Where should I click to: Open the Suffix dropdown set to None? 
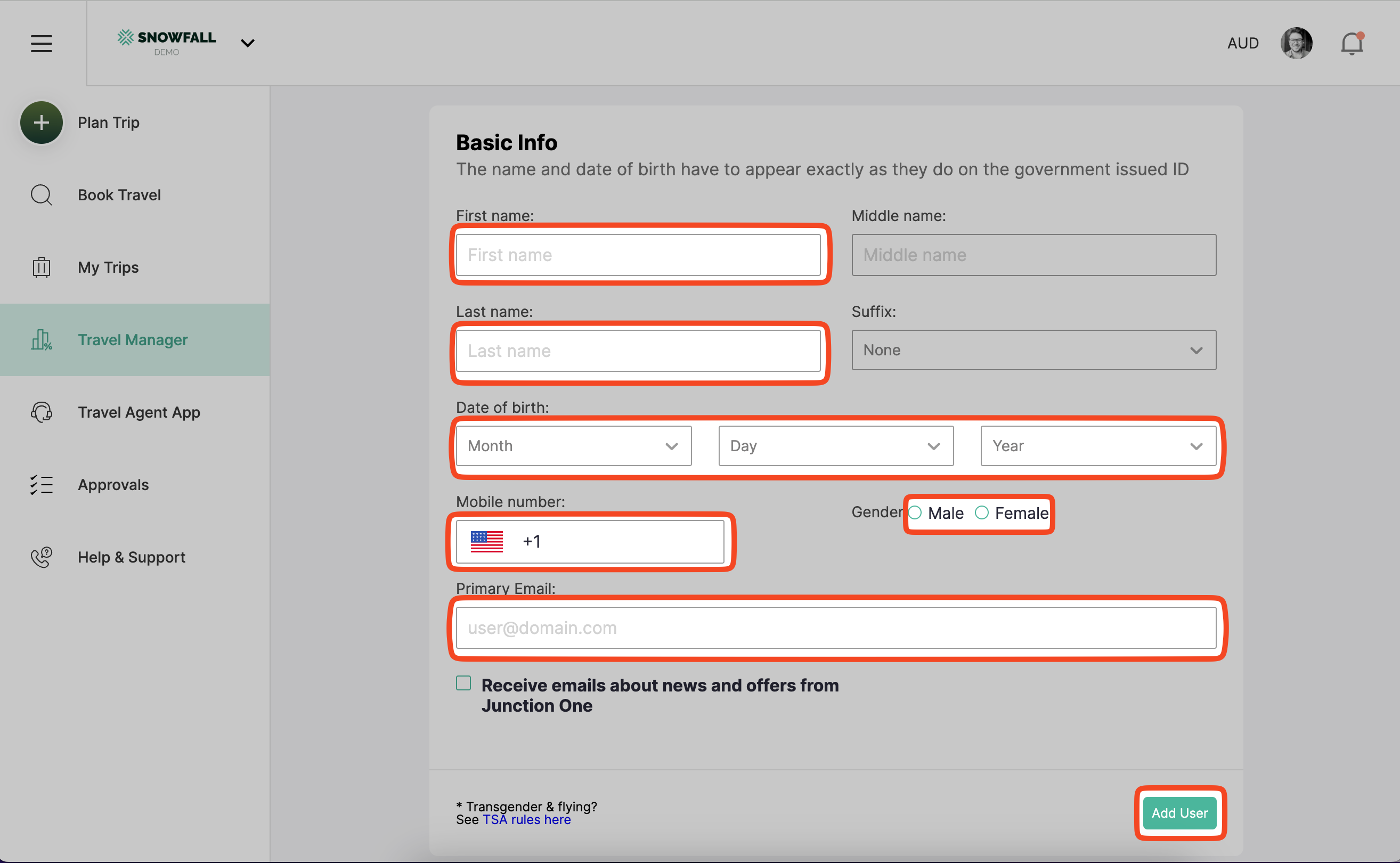coord(1033,350)
